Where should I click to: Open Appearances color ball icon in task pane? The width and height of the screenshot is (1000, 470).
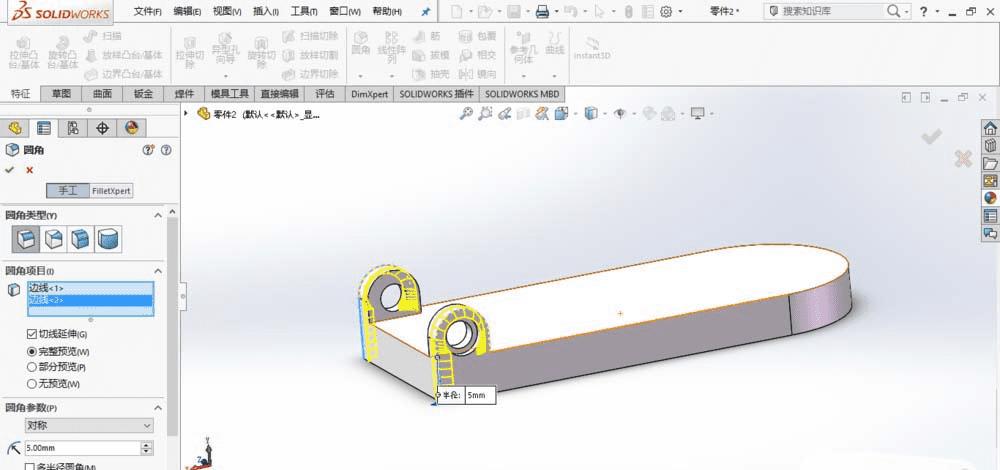(990, 198)
